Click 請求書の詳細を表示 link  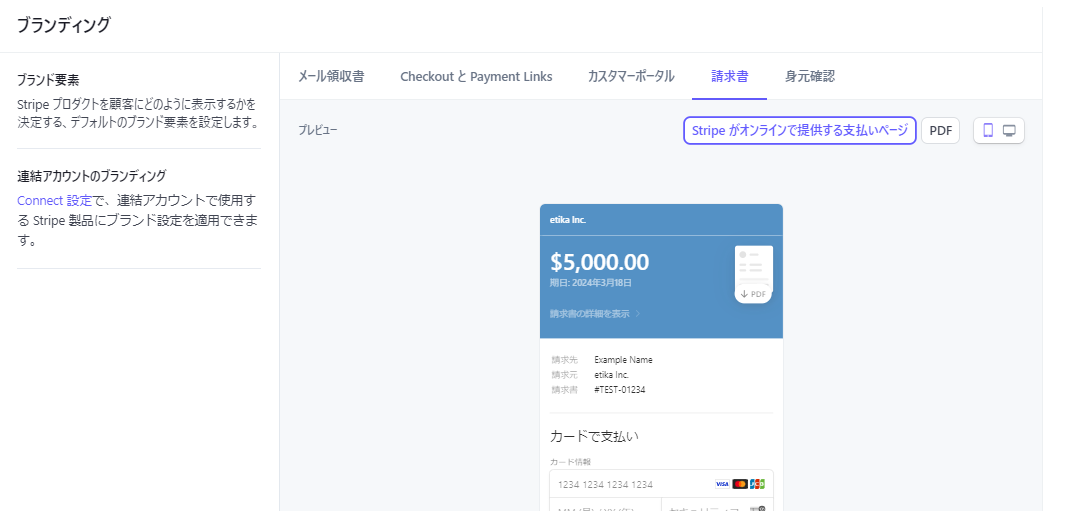point(595,314)
